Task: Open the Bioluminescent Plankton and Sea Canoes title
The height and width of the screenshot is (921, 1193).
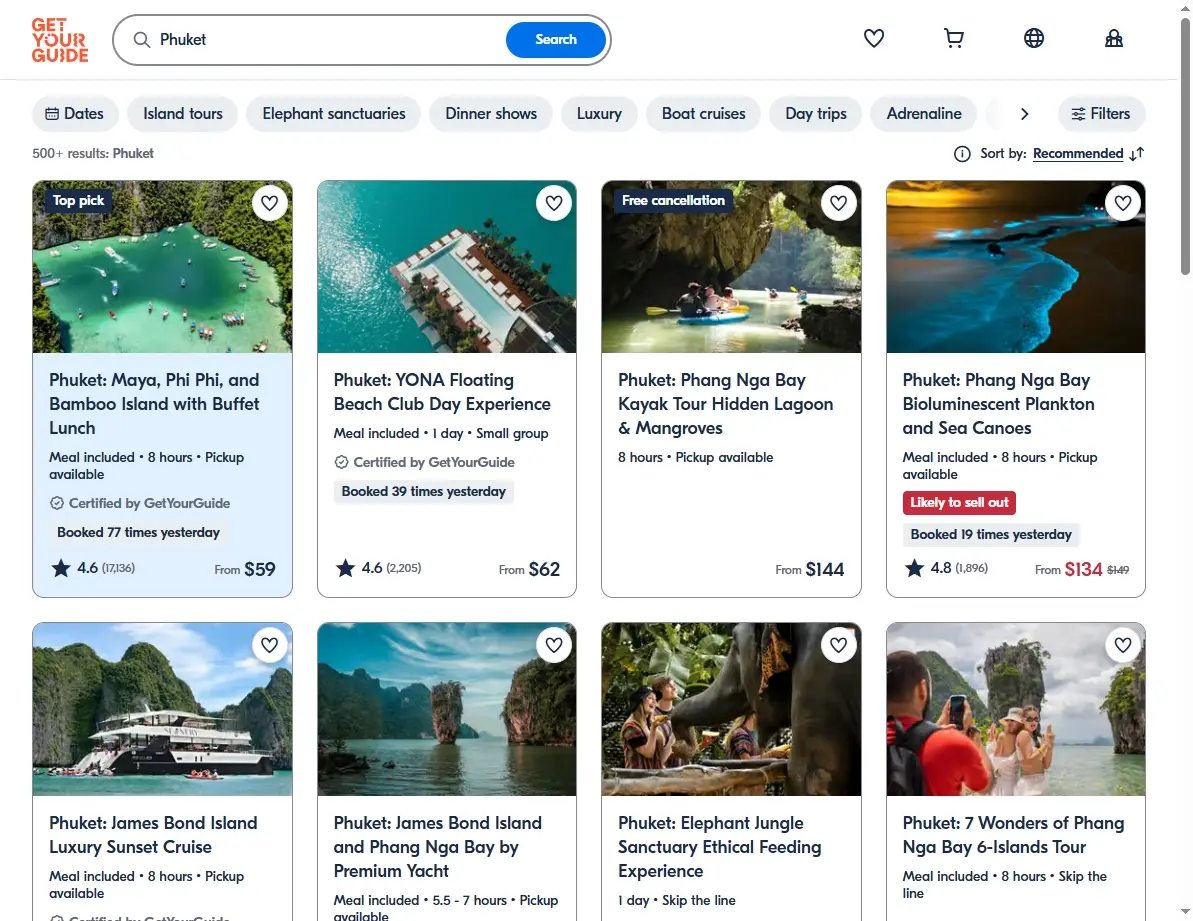Action: tap(998, 404)
